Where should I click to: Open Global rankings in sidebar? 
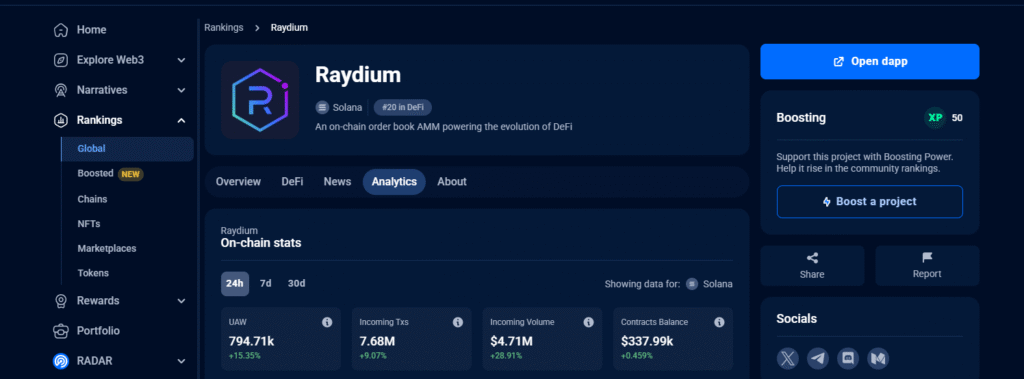(x=128, y=149)
